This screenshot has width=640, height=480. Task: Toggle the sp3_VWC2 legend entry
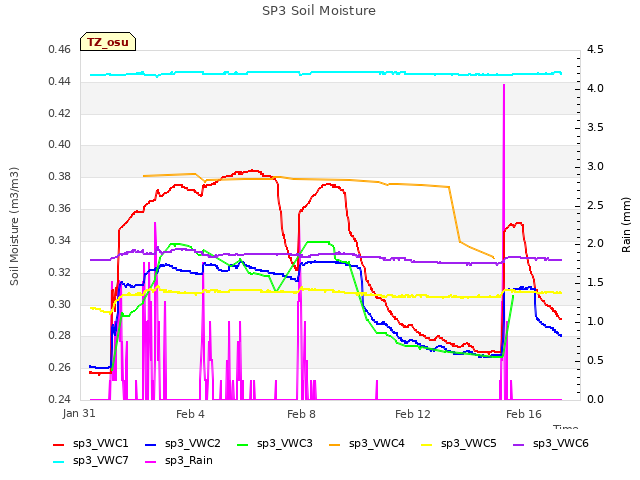[183, 443]
